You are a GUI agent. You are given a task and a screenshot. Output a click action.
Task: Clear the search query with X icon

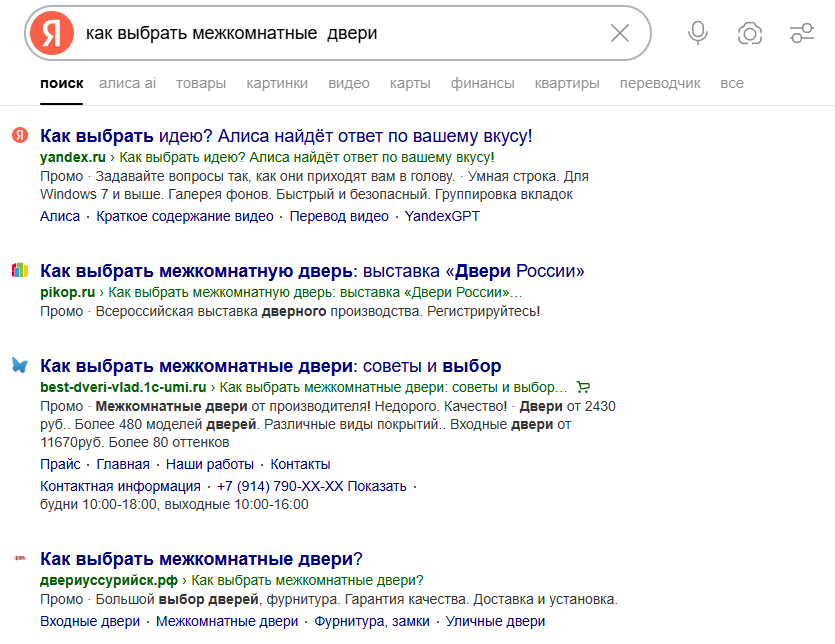click(x=619, y=33)
